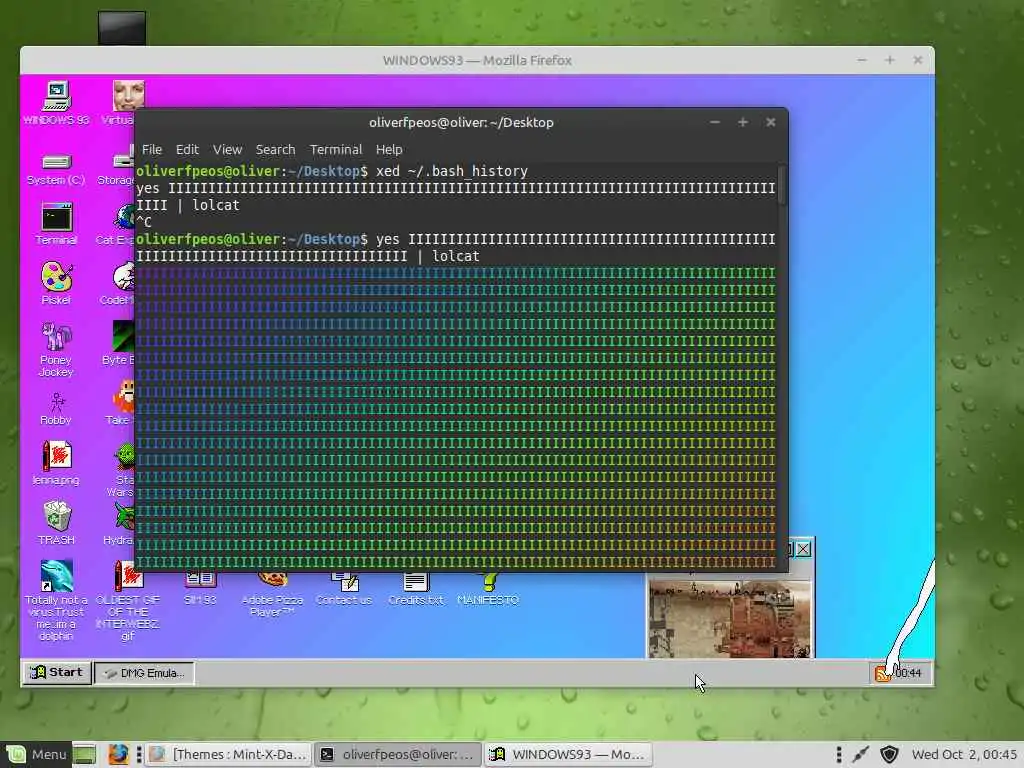Open the Hydra dragon desktop icon
The height and width of the screenshot is (768, 1024).
coord(121,524)
